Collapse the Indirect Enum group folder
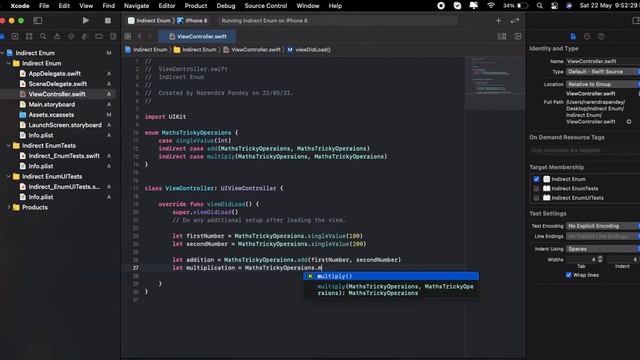The width and height of the screenshot is (640, 360). tap(9, 63)
